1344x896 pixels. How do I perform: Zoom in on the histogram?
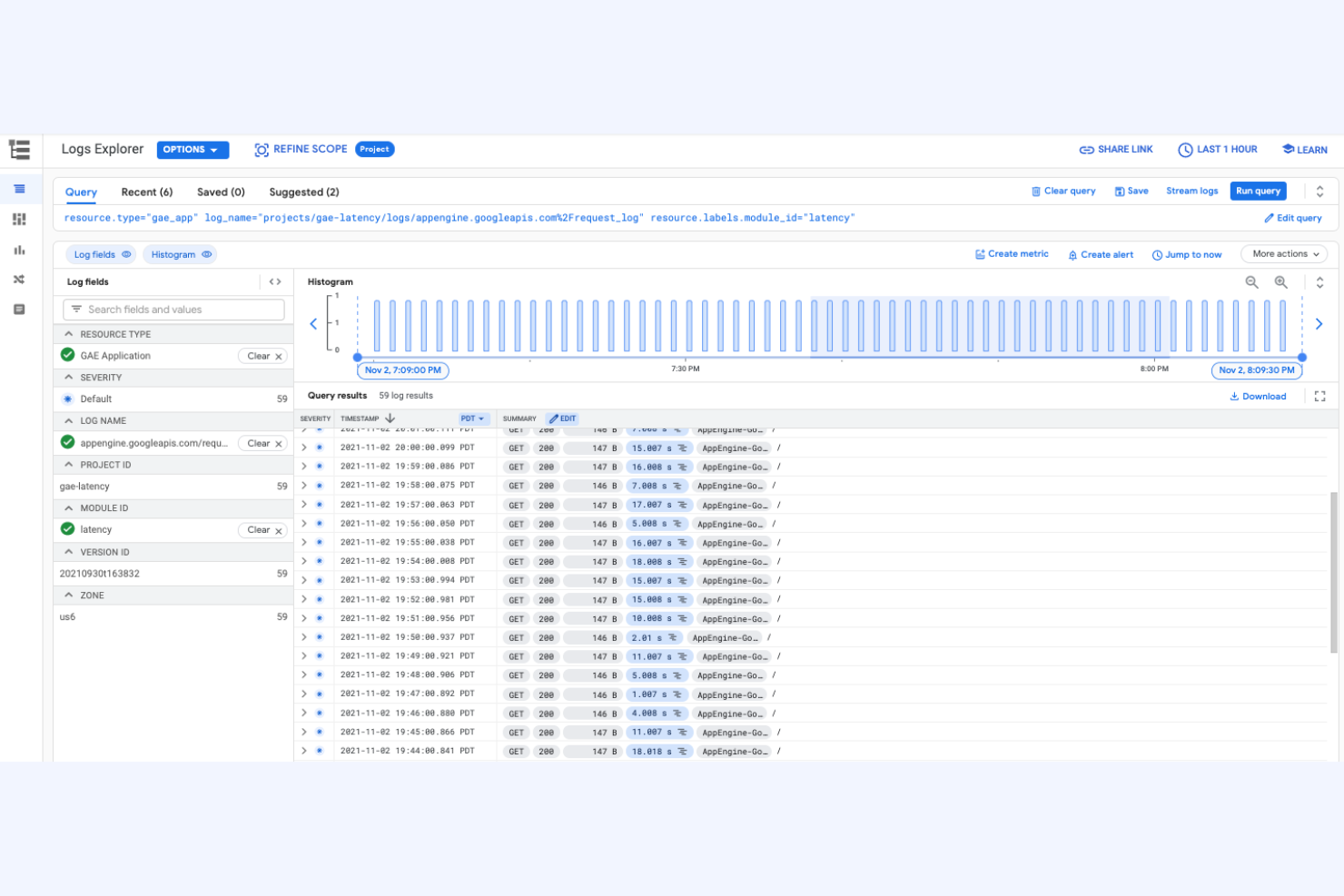click(1281, 282)
